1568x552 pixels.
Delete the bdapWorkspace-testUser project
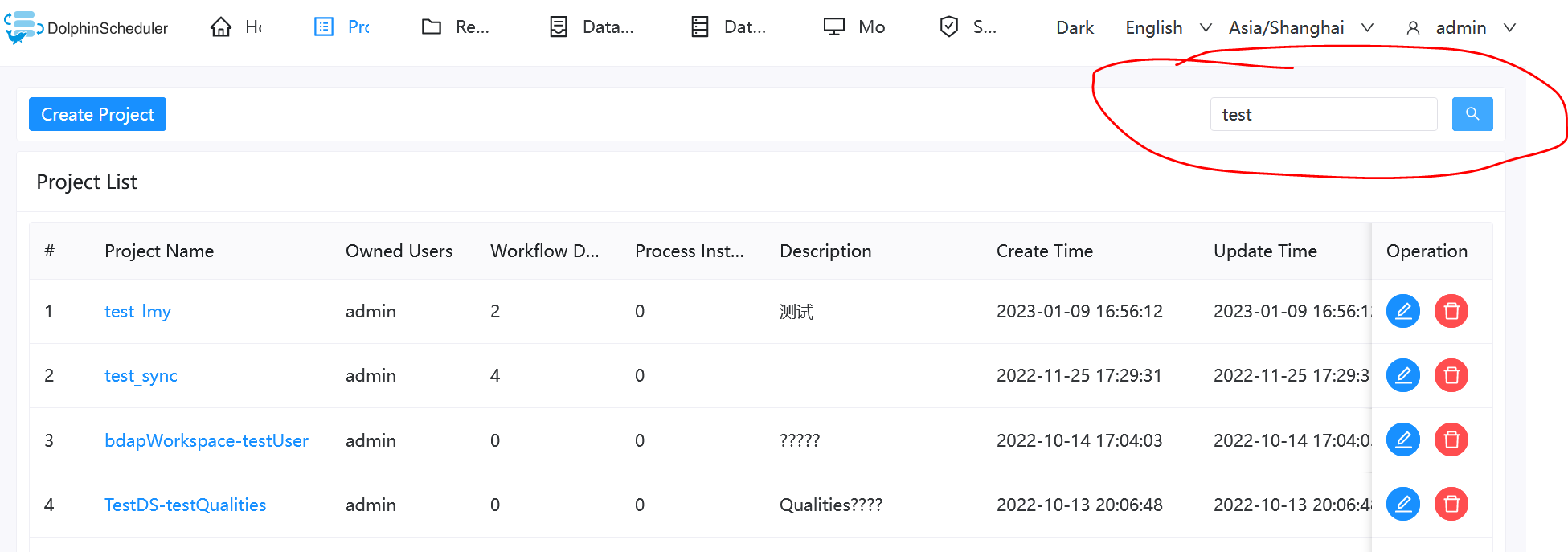[1451, 440]
